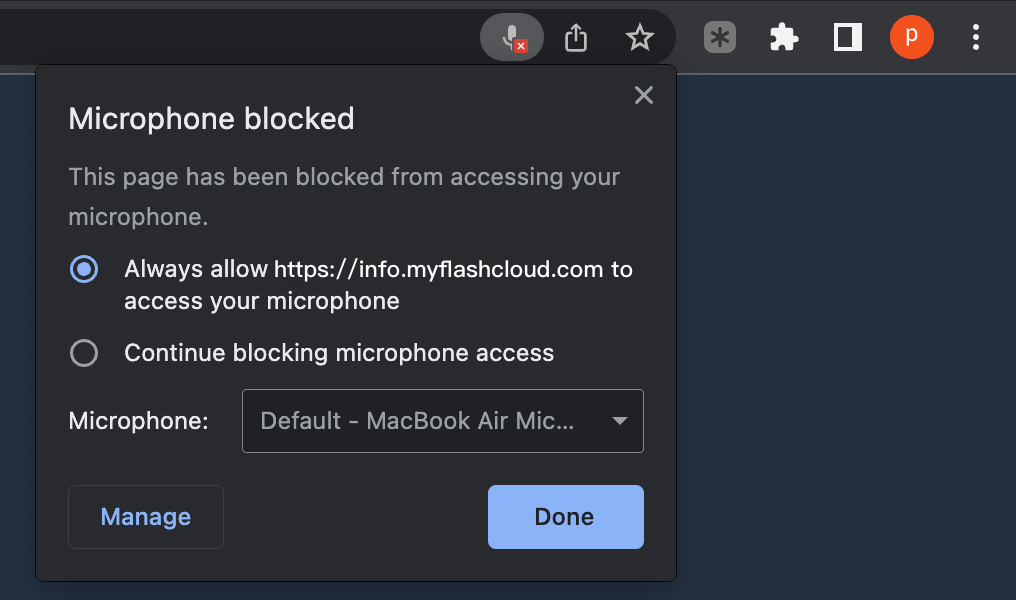Select Continue blocking microphone access

[x=84, y=353]
